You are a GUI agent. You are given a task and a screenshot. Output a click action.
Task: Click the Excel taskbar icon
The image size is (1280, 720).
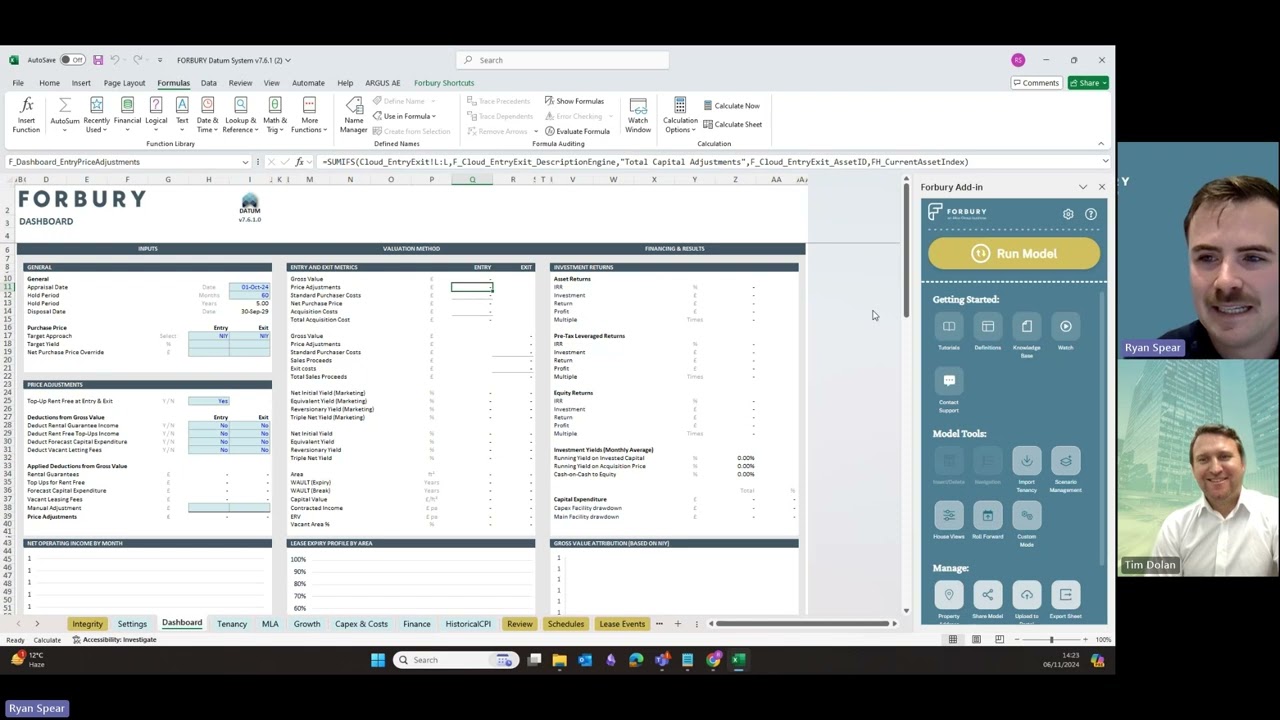738,660
